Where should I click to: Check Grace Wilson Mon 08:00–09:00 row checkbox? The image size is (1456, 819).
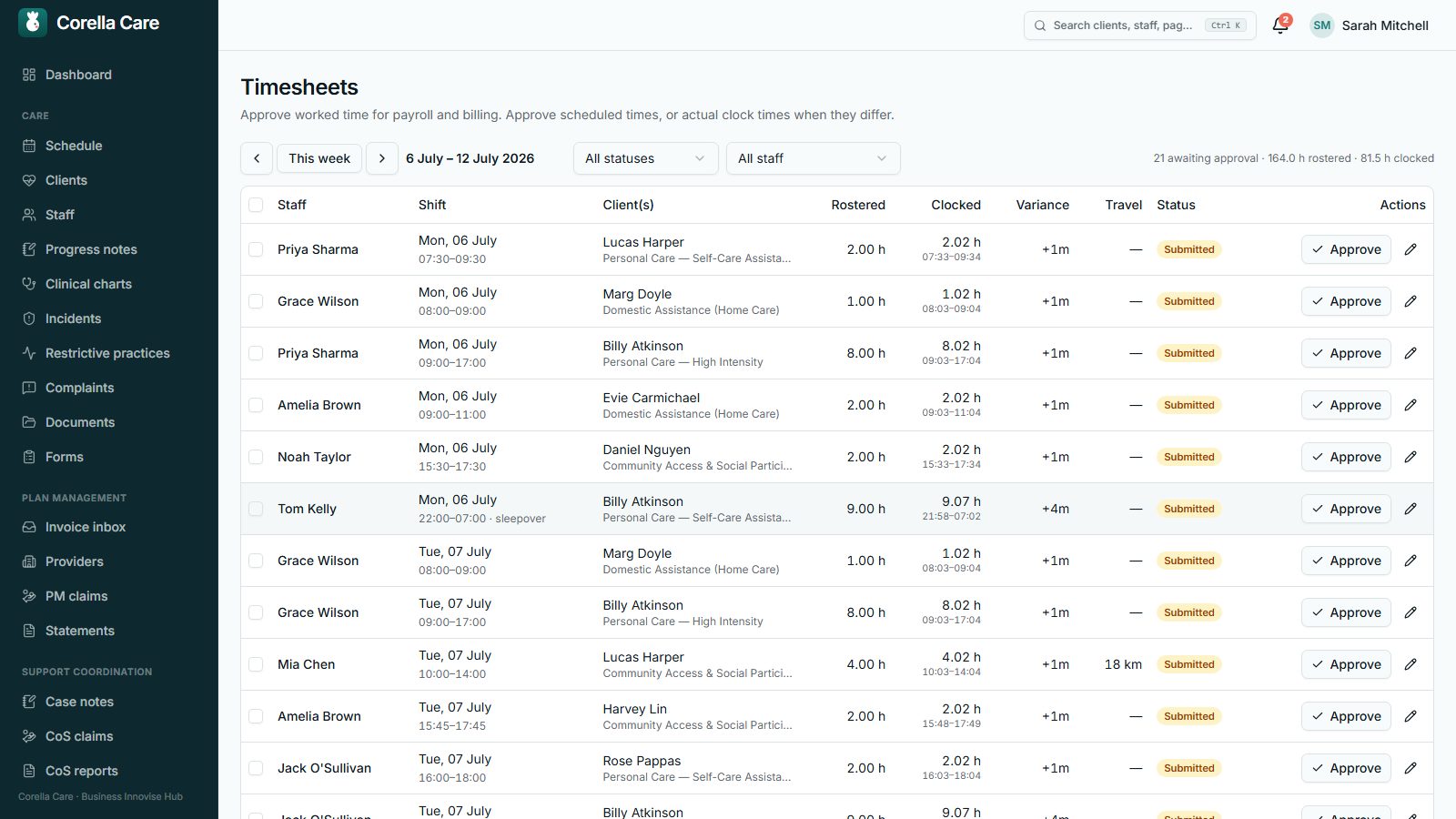click(256, 301)
